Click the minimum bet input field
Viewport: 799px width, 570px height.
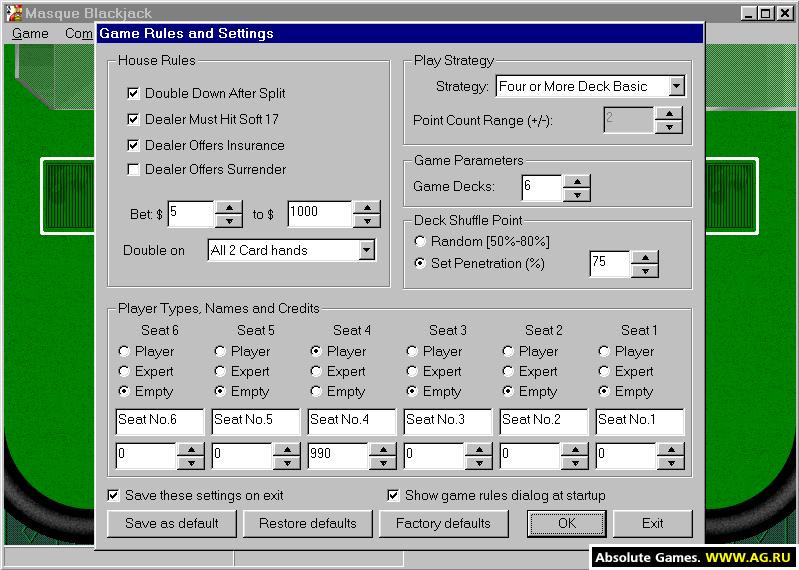point(191,213)
